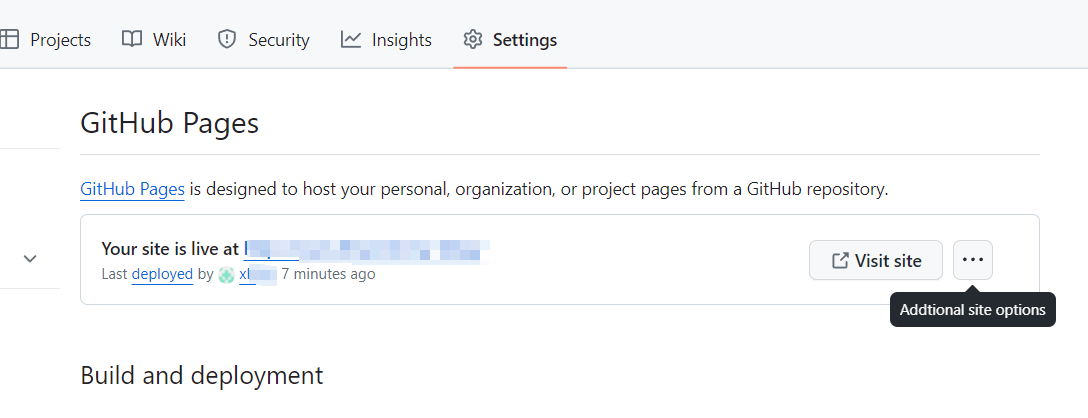1088x418 pixels.
Task: Open the Wiki tab
Action: [169, 40]
